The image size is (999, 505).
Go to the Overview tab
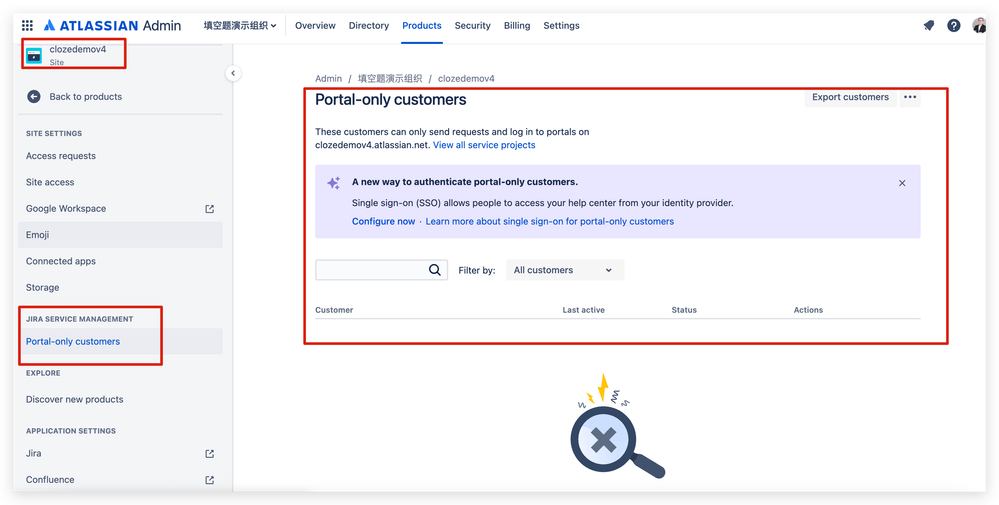coord(315,25)
